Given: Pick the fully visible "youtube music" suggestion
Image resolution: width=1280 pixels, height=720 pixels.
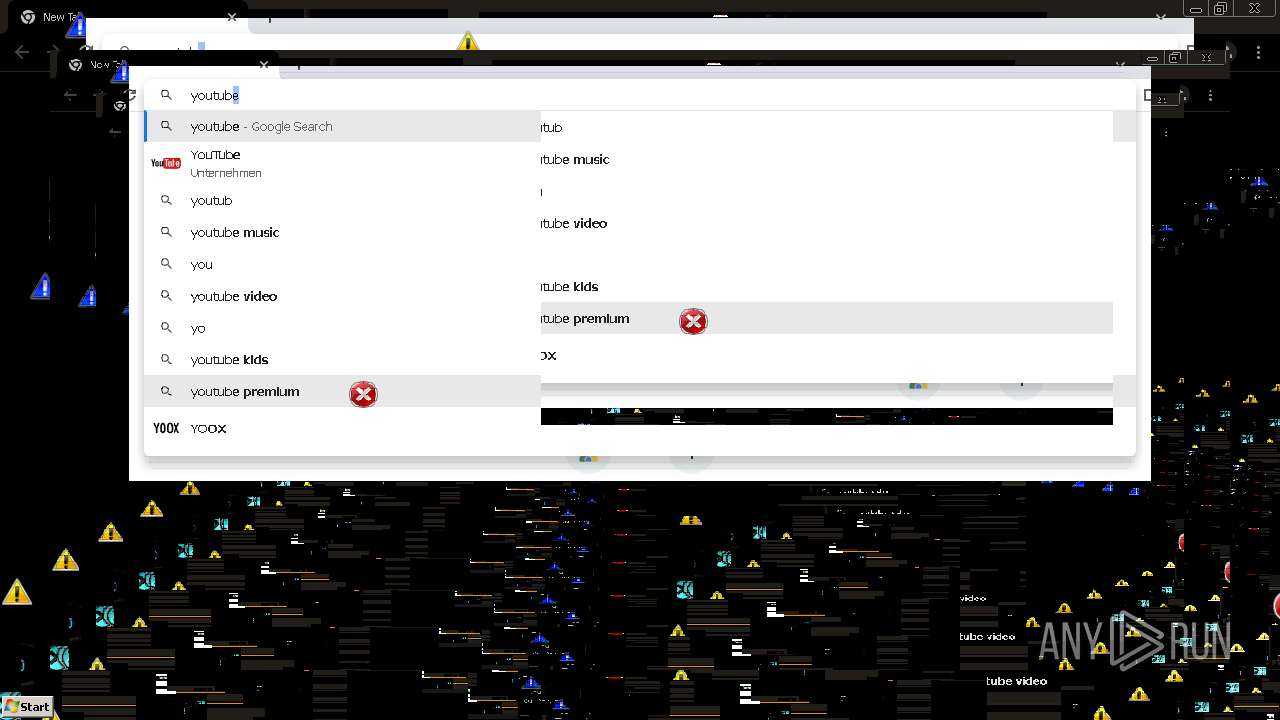Looking at the screenshot, I should click(342, 232).
